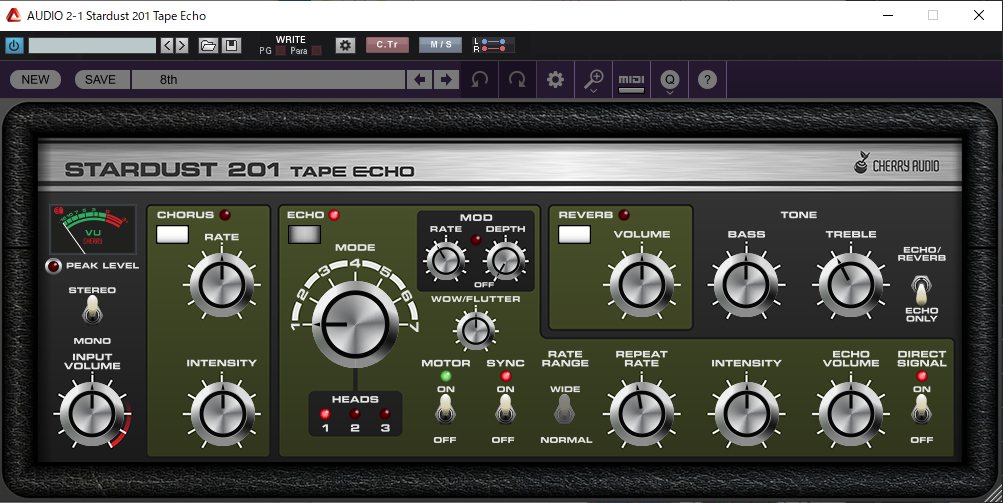
Task: Click the WOW/FLUTTER knob
Action: pyautogui.click(x=475, y=330)
